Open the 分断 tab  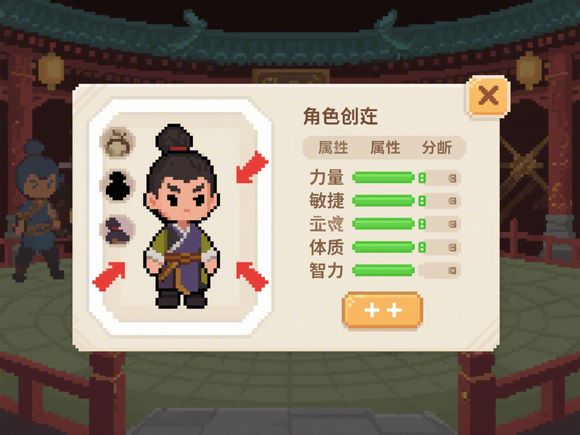(437, 148)
